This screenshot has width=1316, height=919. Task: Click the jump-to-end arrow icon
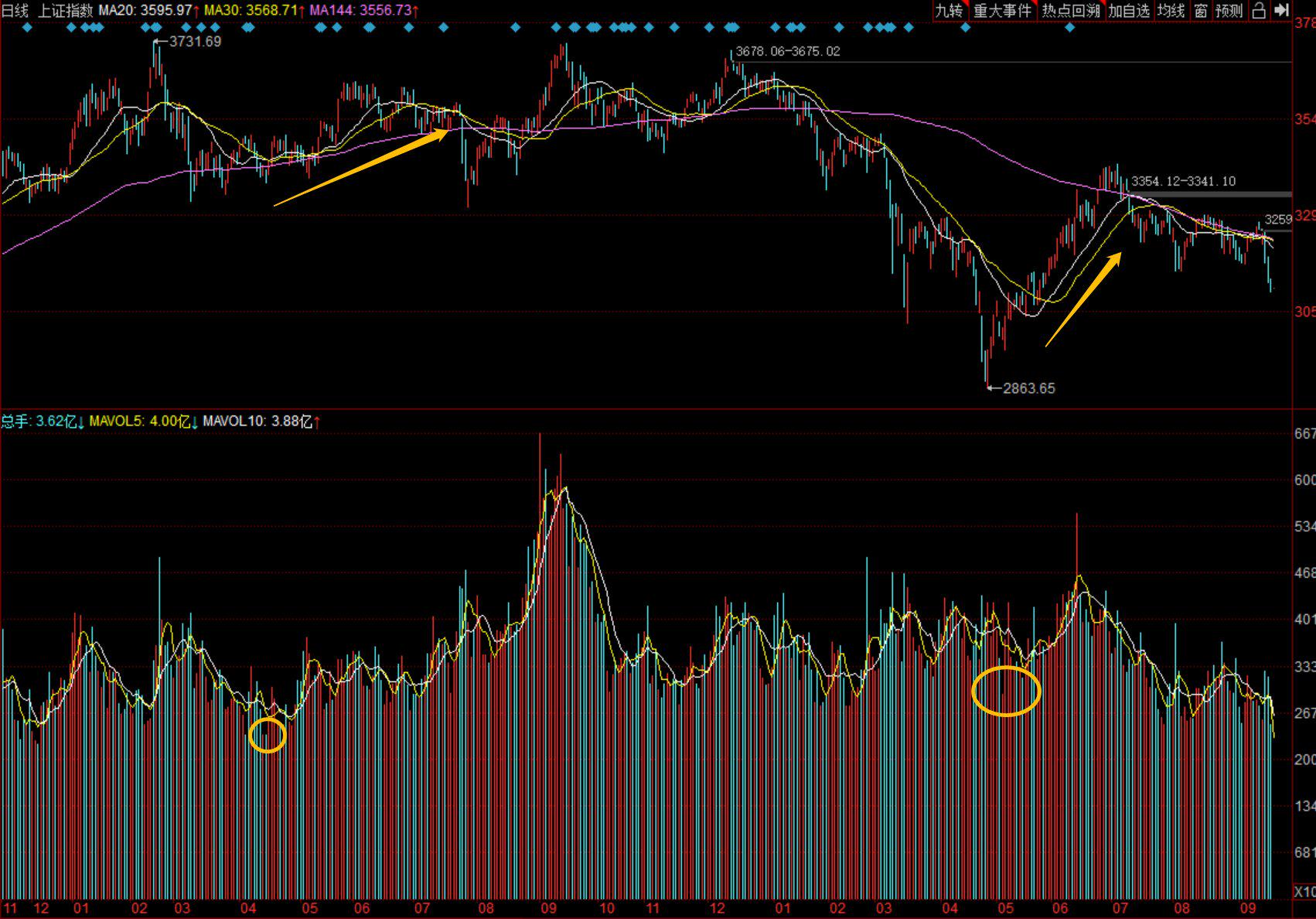(x=1282, y=10)
